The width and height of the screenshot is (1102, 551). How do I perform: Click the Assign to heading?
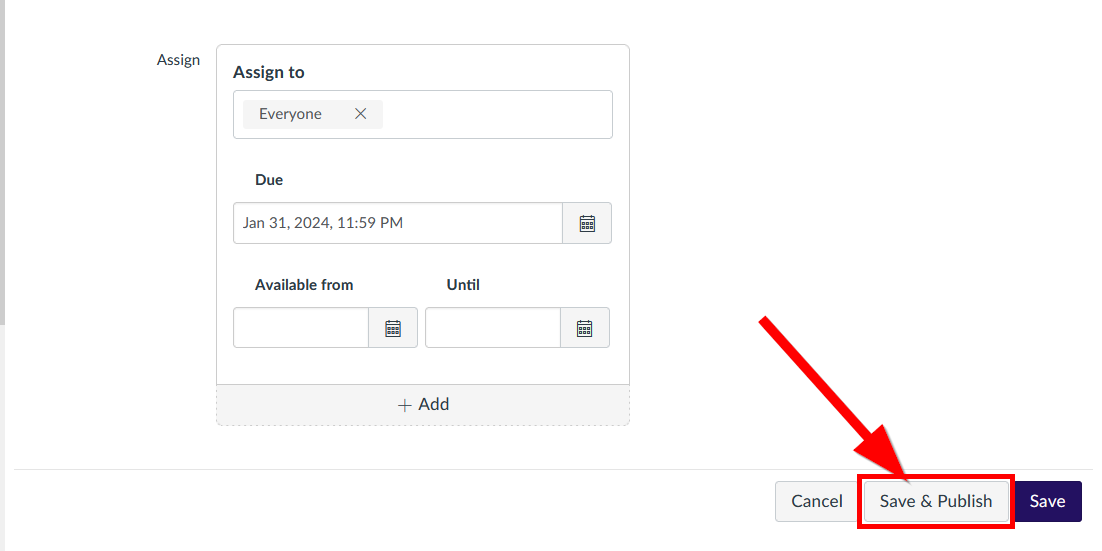[268, 72]
